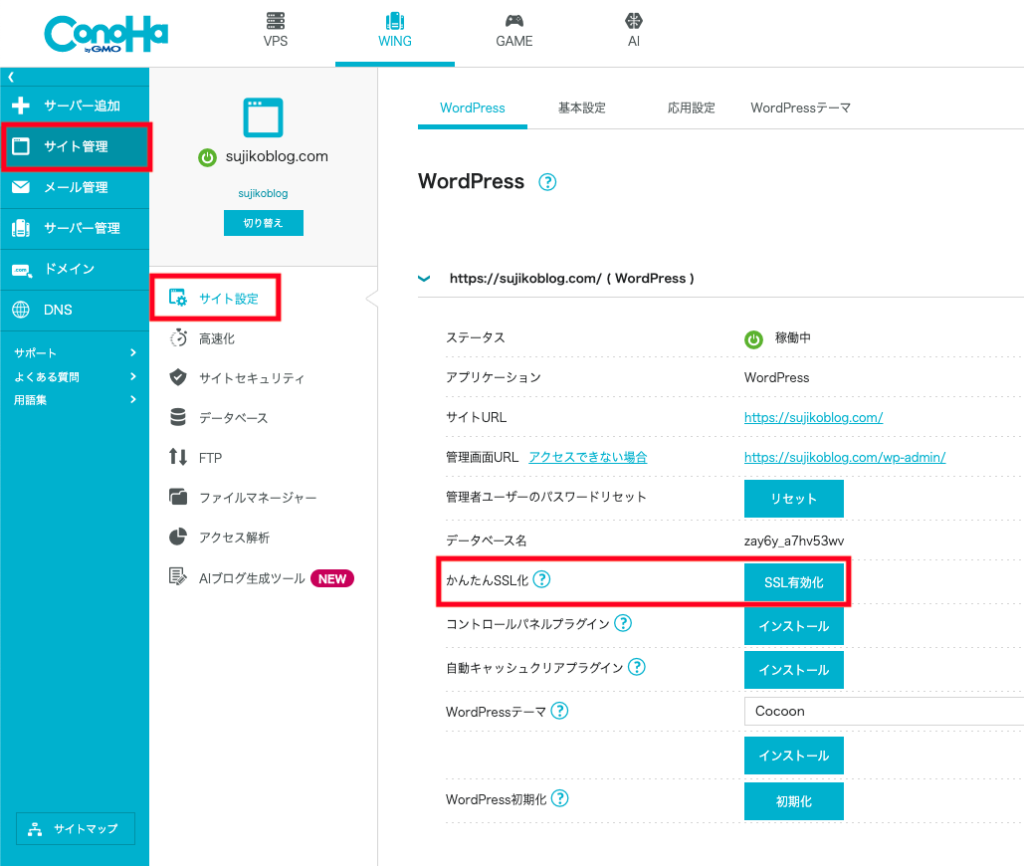Expand the サポート menu arrow
The width and height of the screenshot is (1024, 866).
click(x=133, y=353)
